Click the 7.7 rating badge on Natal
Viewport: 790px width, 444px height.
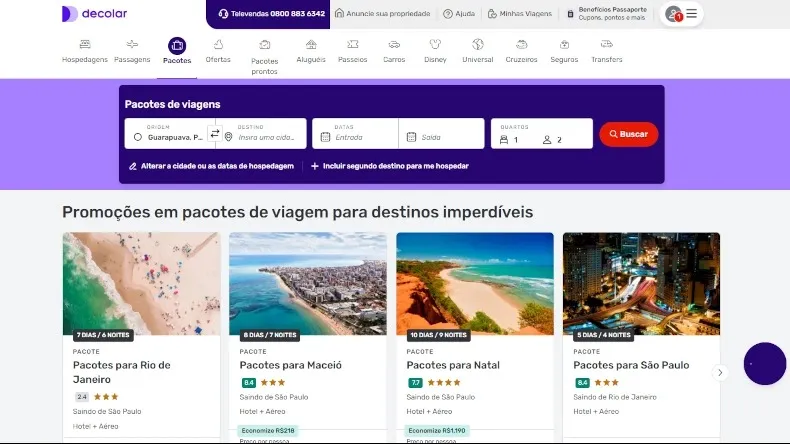(415, 383)
